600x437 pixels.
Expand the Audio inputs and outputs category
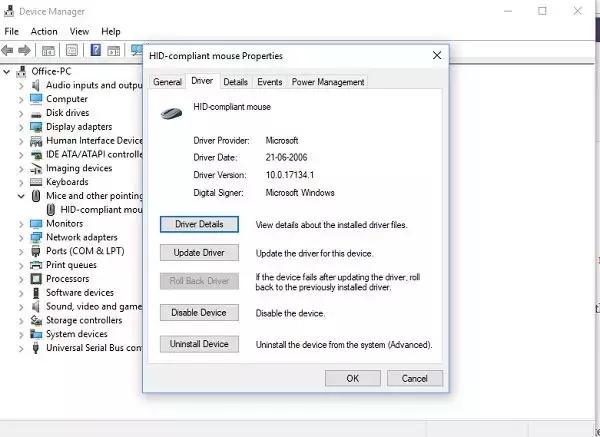point(21,86)
